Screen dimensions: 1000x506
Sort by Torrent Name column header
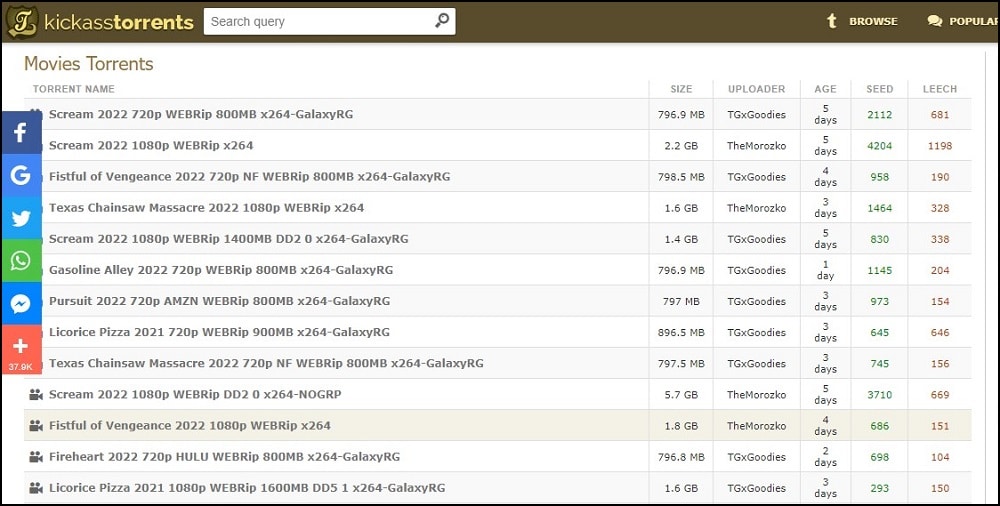[x=73, y=89]
